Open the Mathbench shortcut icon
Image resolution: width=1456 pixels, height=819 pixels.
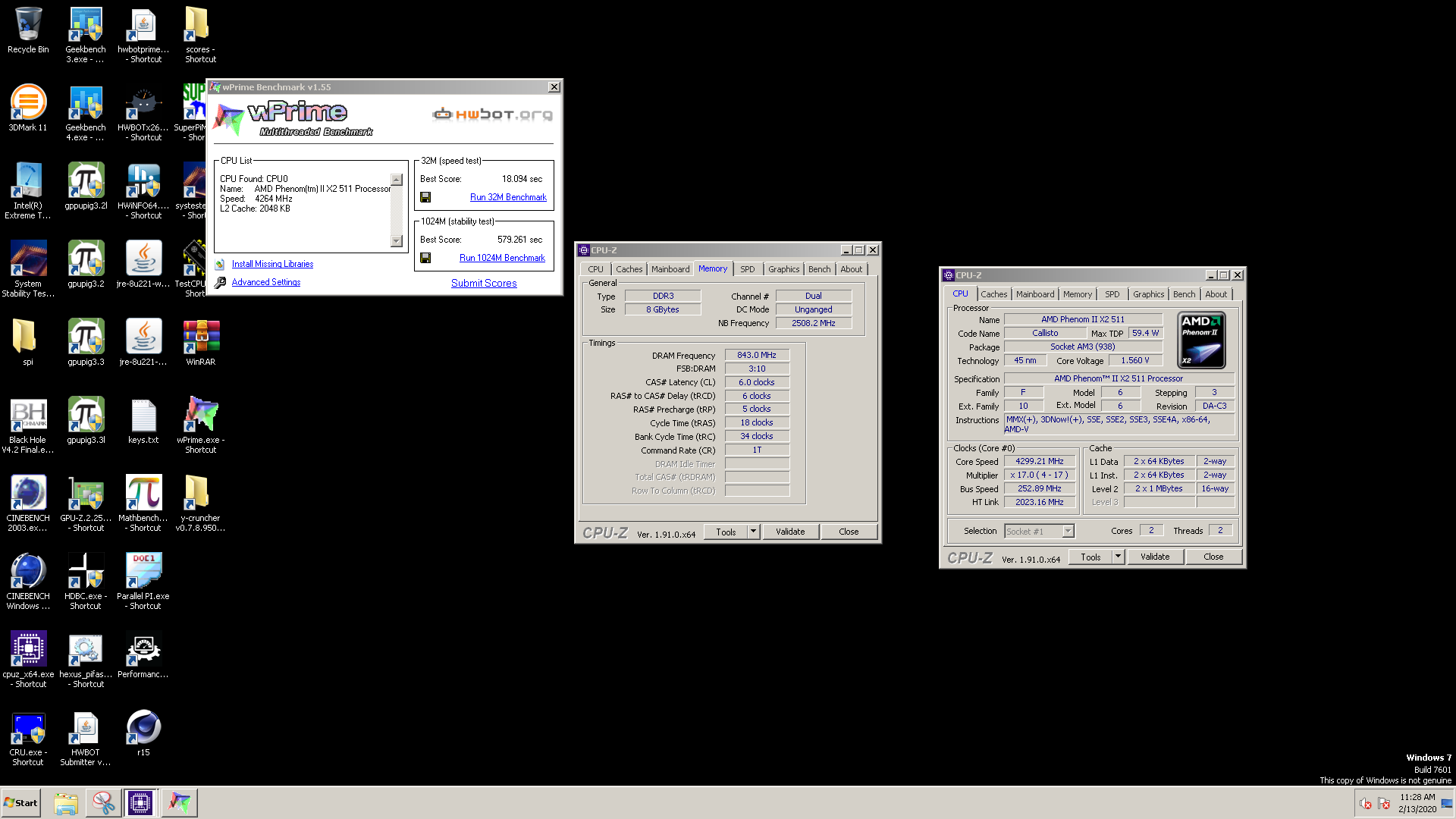143,504
